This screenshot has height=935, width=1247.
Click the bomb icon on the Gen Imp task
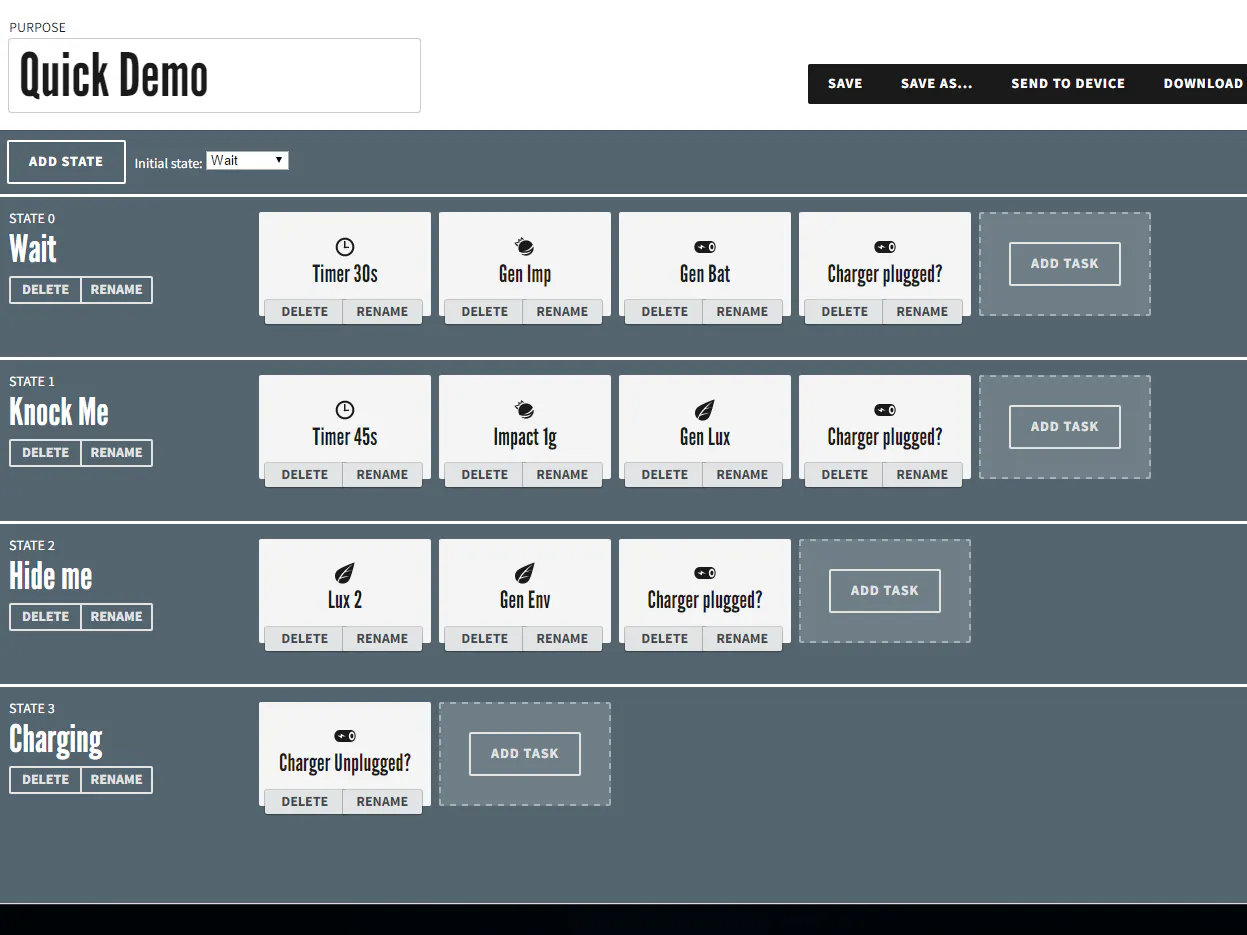[x=524, y=246]
